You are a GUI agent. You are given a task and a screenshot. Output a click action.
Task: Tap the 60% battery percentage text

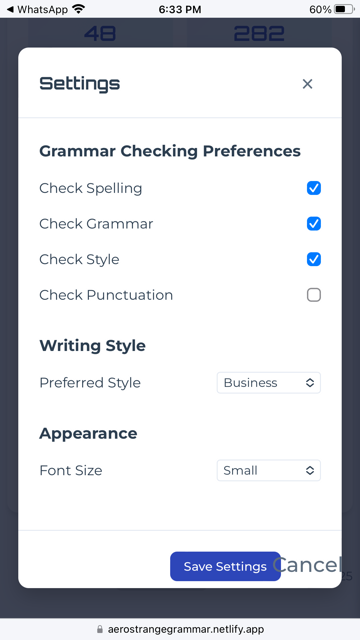click(x=320, y=9)
